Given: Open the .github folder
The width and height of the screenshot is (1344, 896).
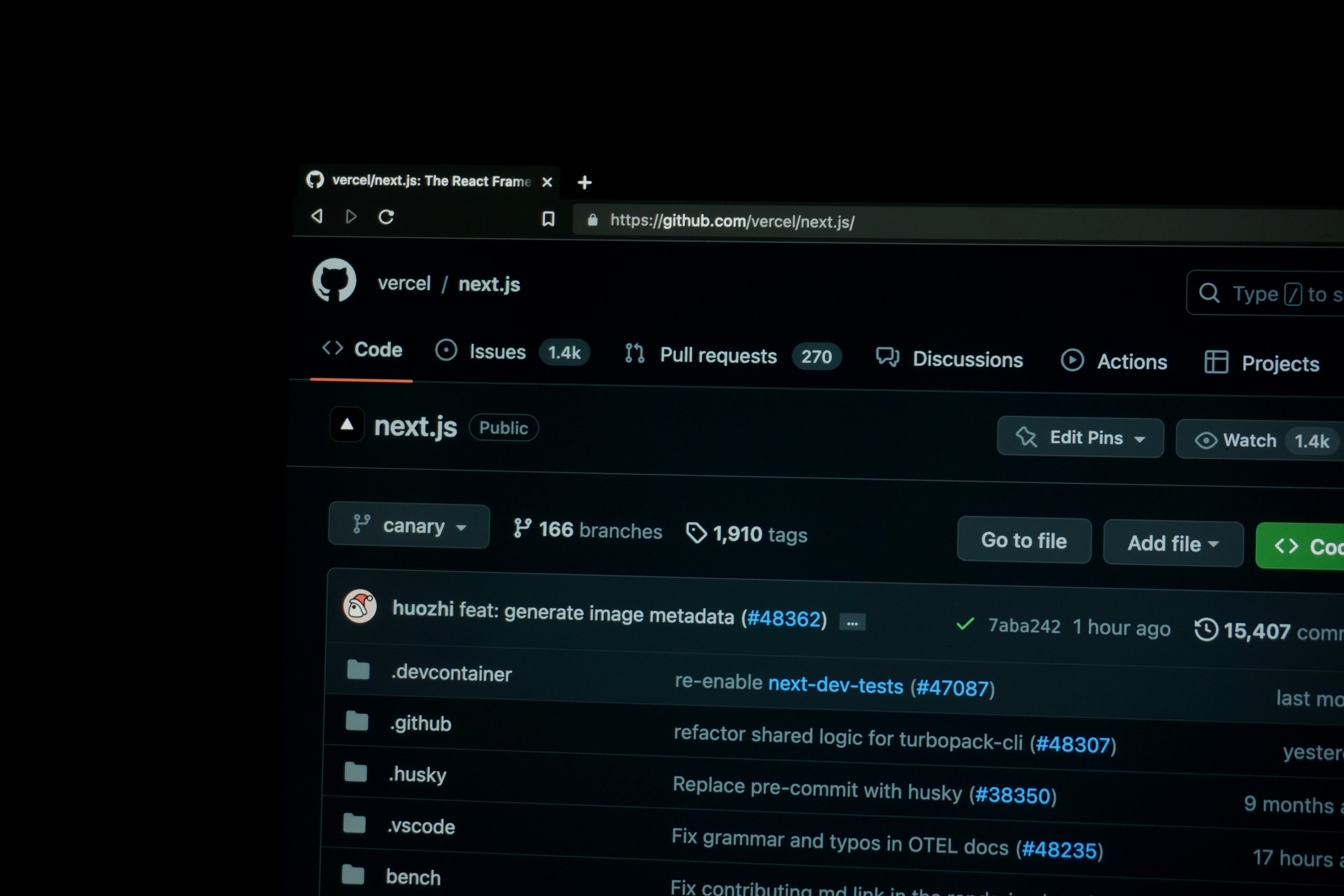Looking at the screenshot, I should click(421, 724).
